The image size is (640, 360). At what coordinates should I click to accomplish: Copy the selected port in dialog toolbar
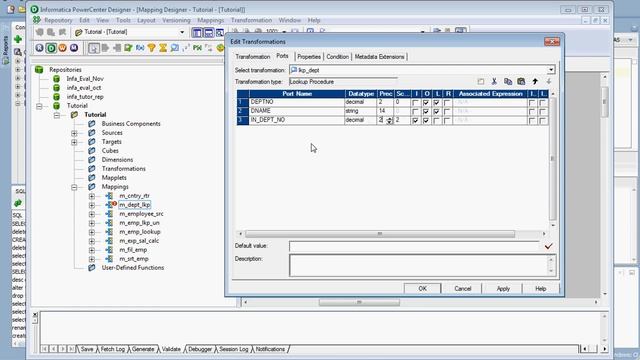point(508,82)
